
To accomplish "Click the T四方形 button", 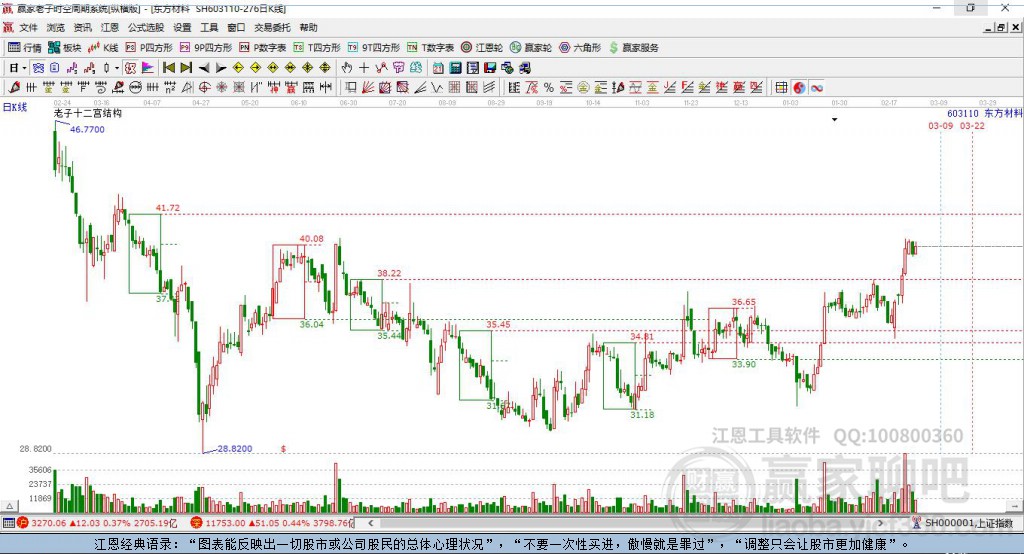I will pos(317,48).
